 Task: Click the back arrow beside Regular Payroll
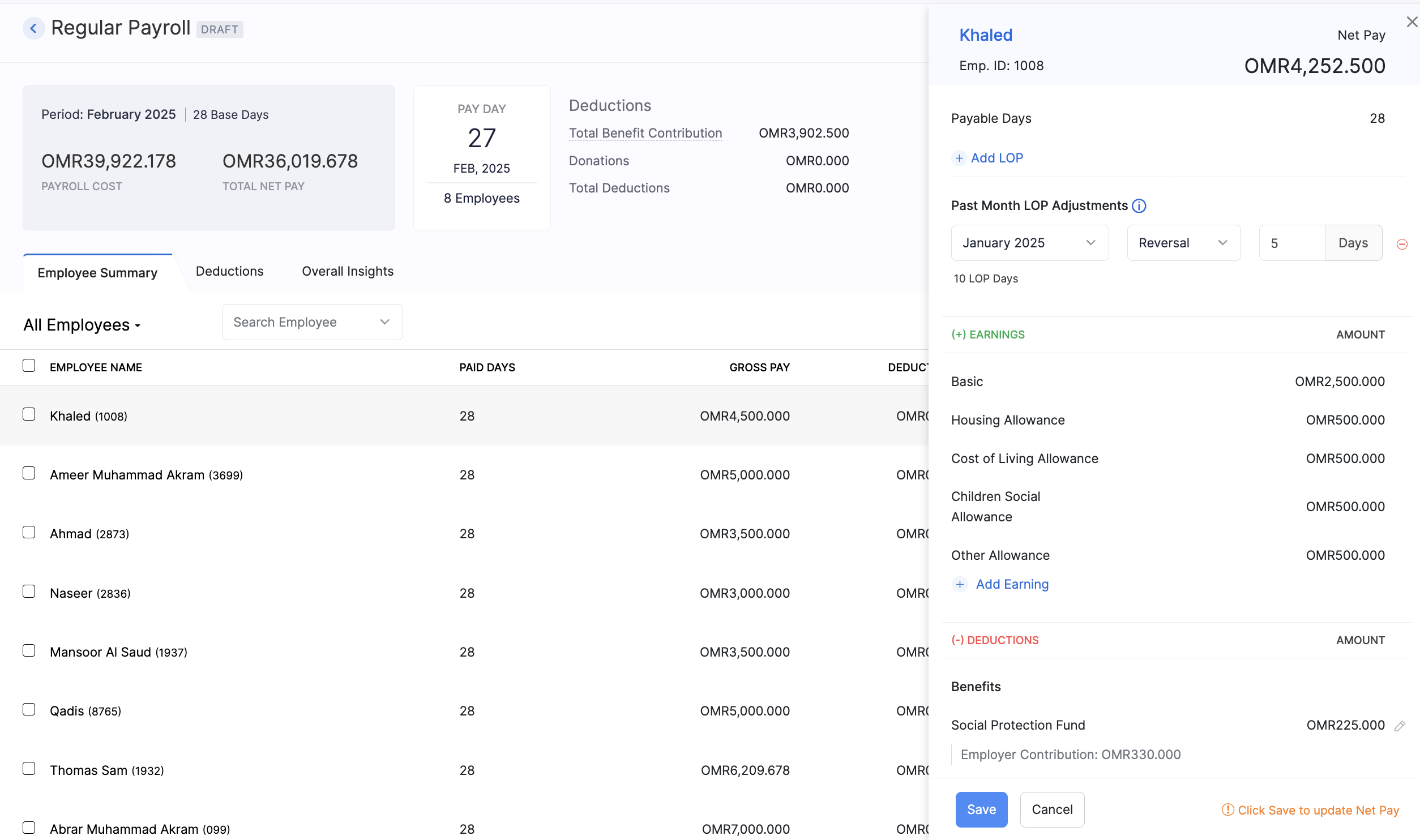coord(33,28)
